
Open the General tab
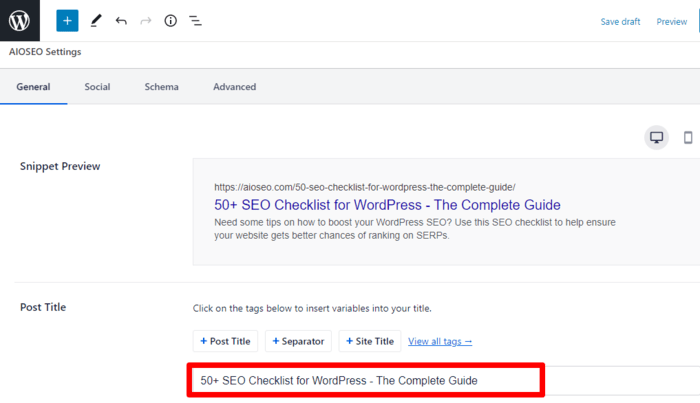(x=33, y=87)
